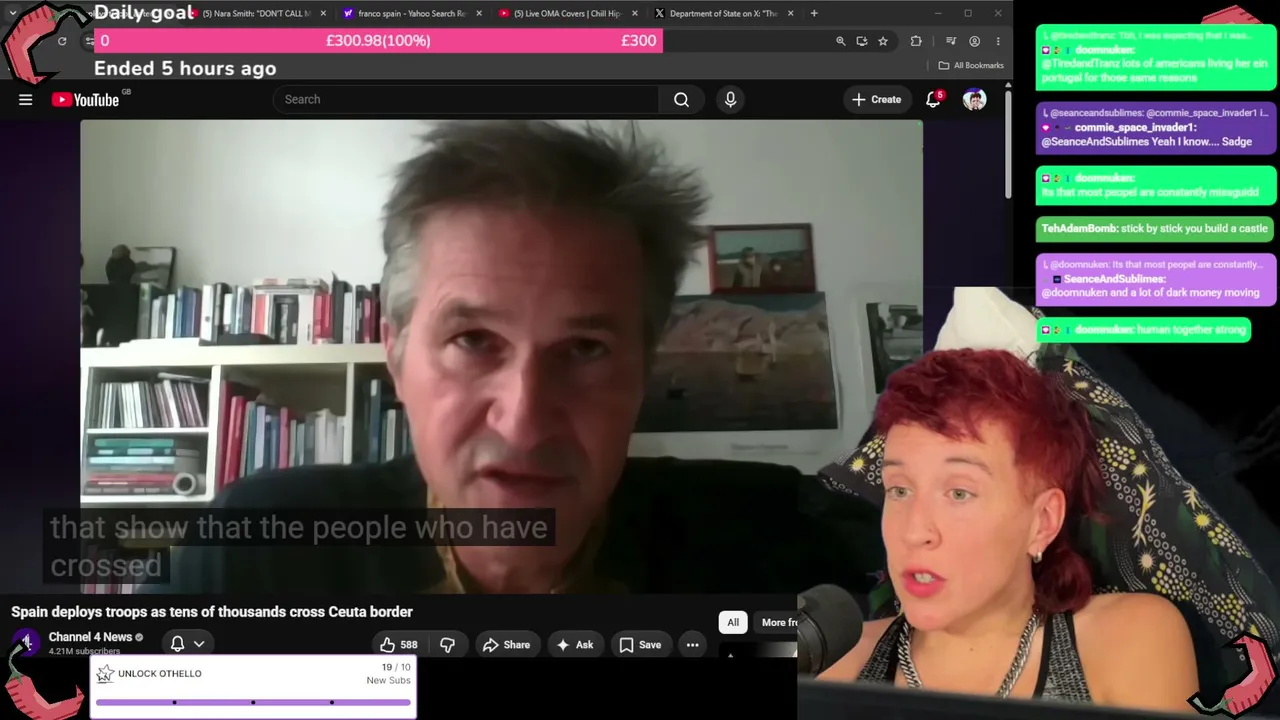Open the media controls icon in toolbar
The image size is (1280, 720).
pos(951,41)
